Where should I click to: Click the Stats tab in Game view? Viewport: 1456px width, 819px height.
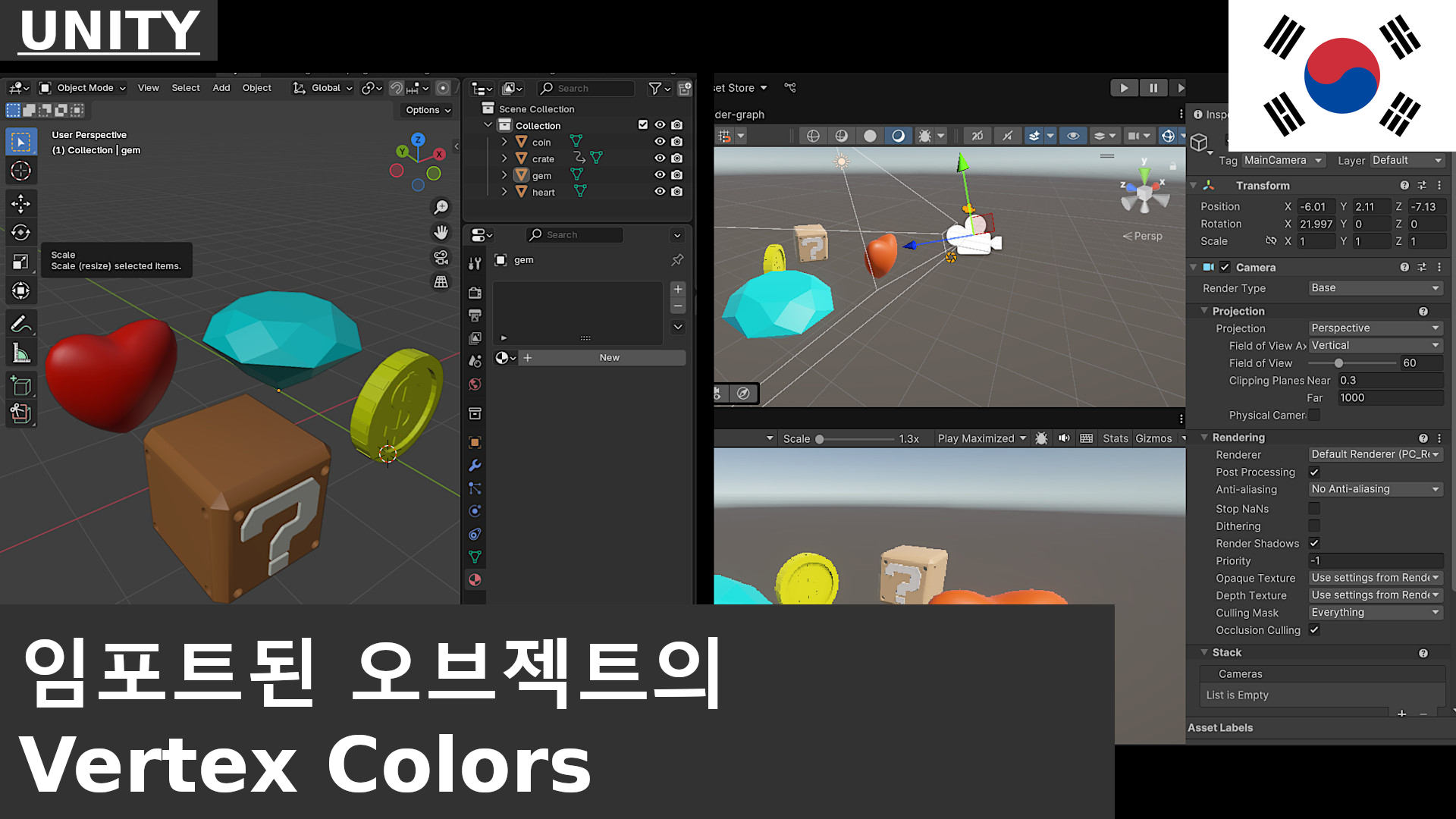[x=1116, y=438]
